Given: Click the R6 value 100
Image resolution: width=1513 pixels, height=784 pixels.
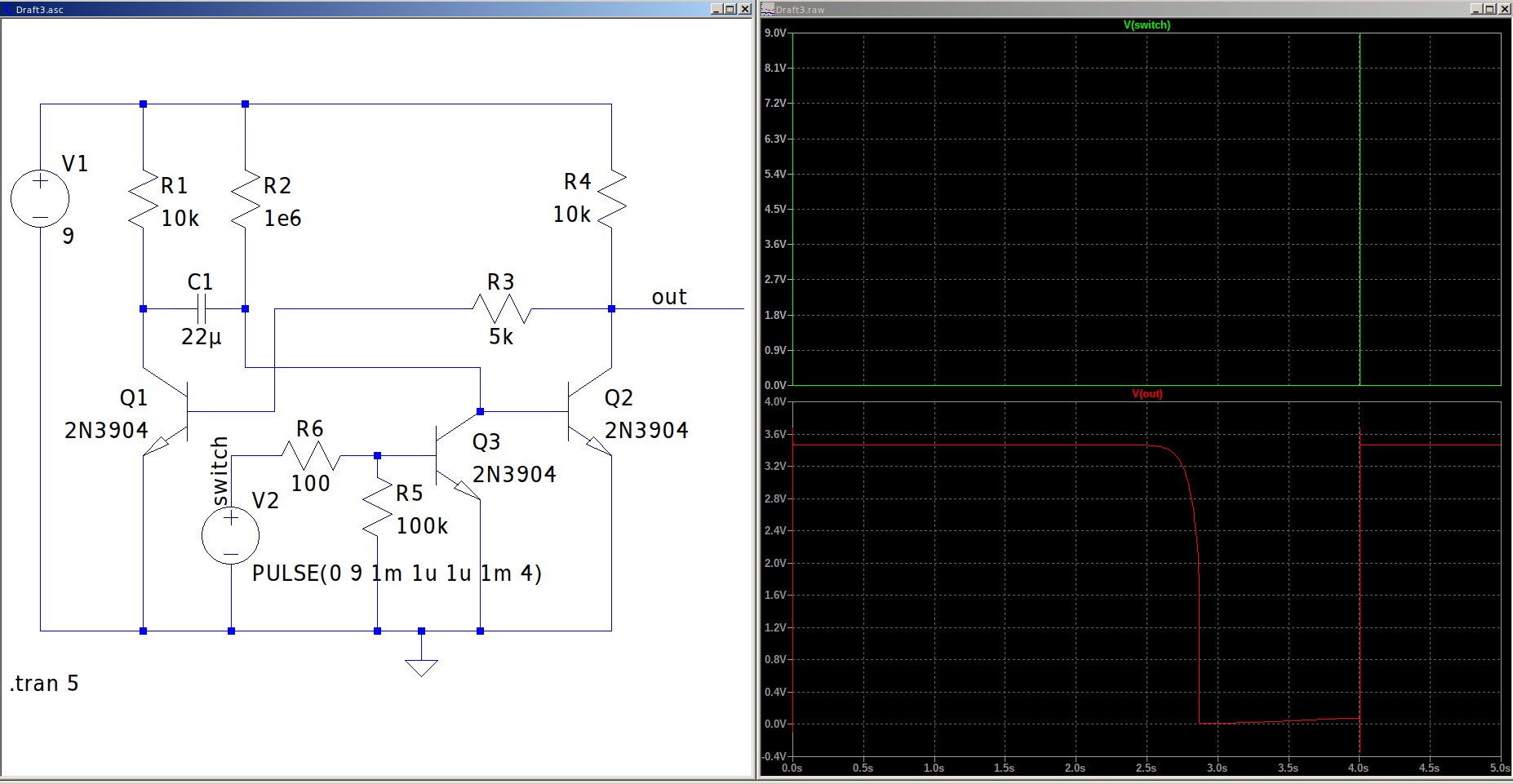Looking at the screenshot, I should point(311,484).
